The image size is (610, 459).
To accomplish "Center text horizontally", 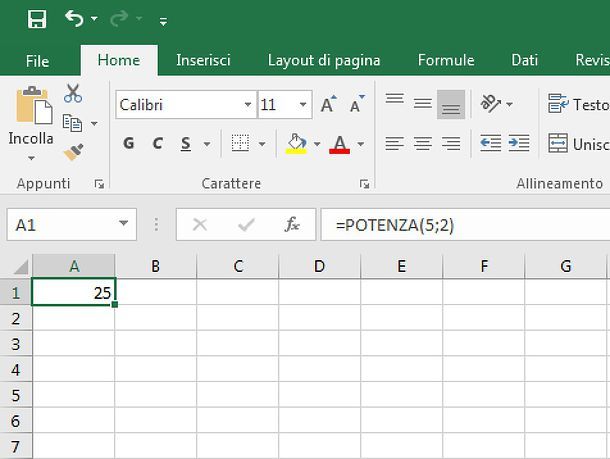I will coord(423,144).
